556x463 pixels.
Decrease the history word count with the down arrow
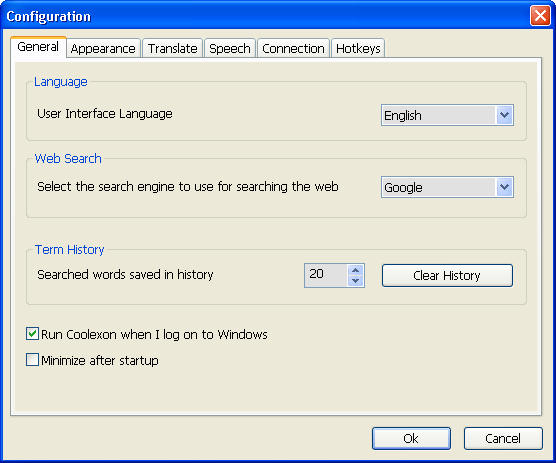(x=356, y=281)
